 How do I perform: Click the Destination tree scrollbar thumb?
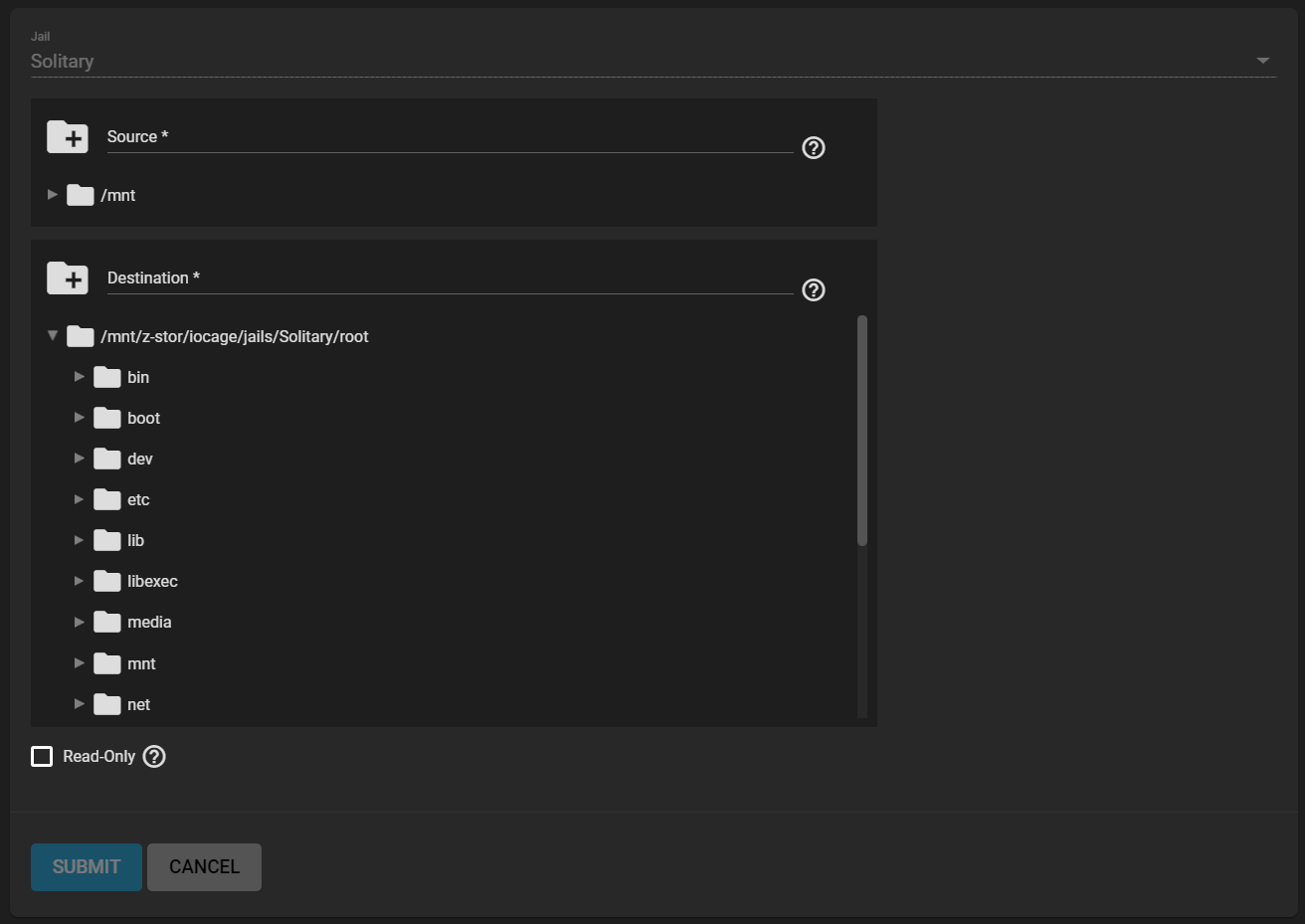861,431
